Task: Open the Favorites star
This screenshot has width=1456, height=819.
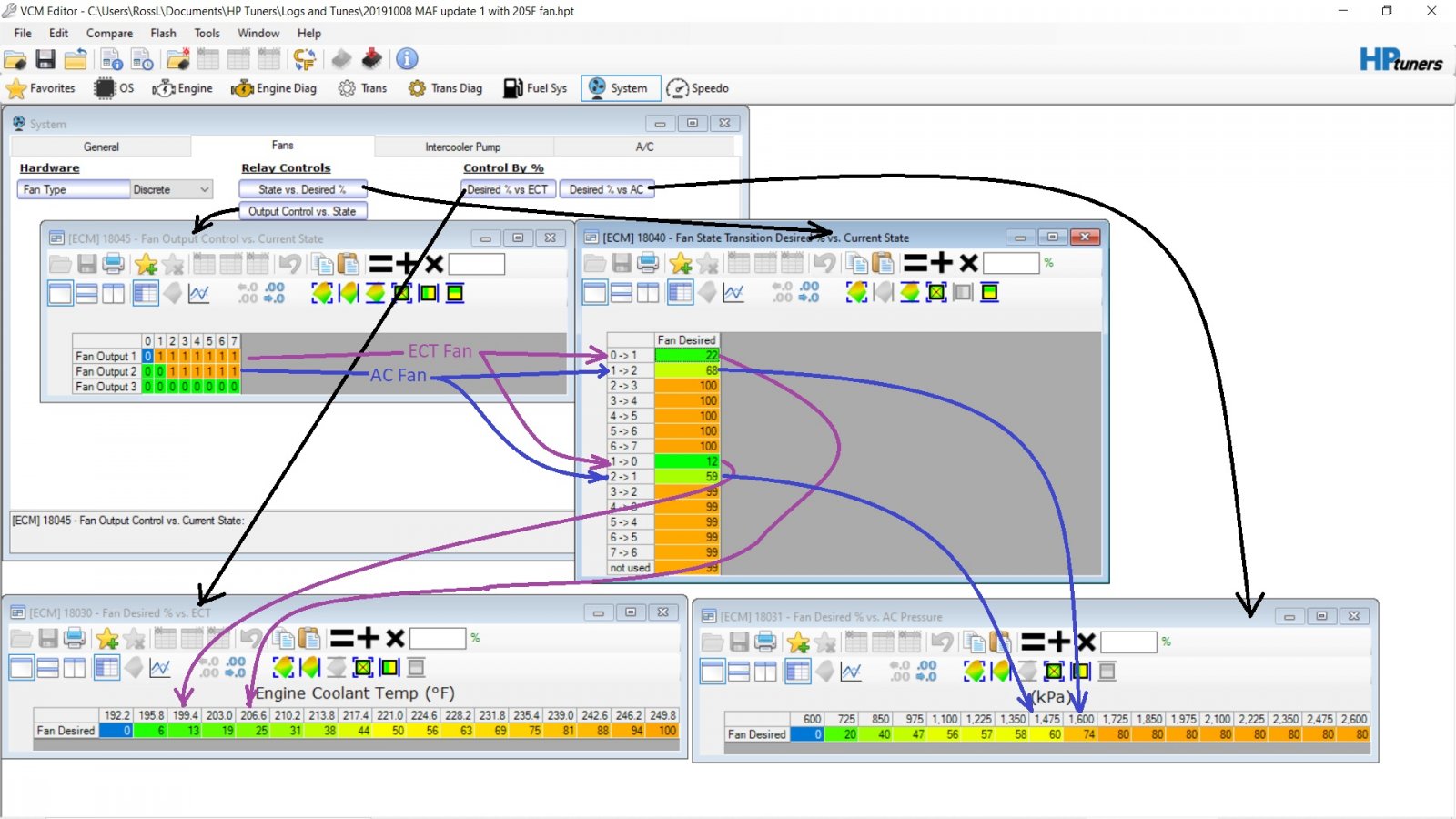Action: (x=41, y=88)
